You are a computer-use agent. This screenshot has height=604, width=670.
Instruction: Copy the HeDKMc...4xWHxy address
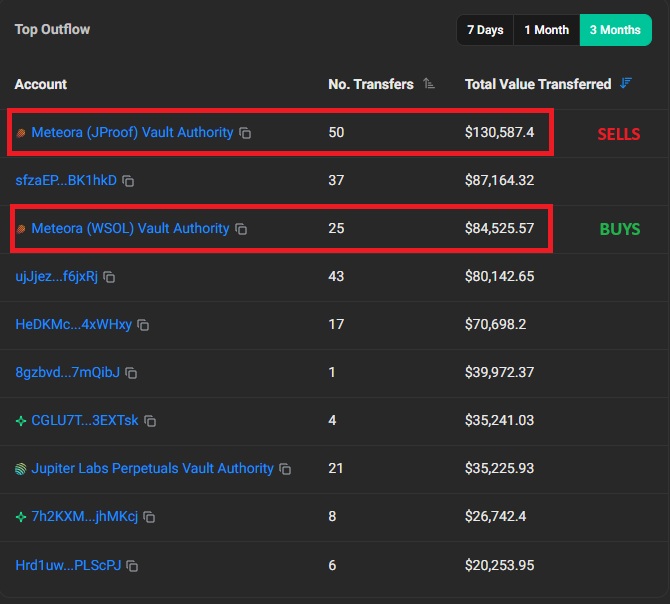(x=143, y=325)
